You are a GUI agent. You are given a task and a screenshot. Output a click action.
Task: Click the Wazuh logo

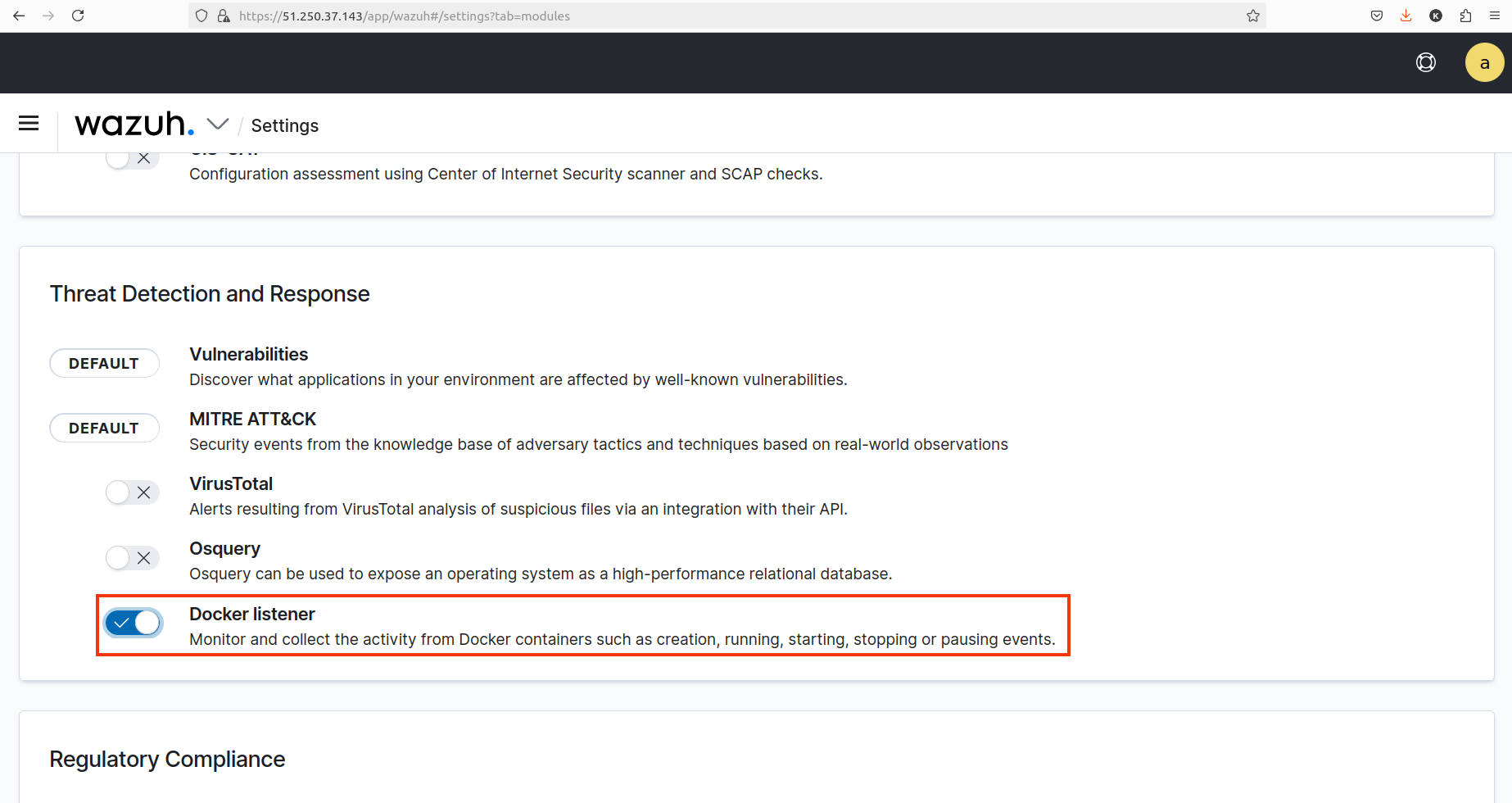134,124
